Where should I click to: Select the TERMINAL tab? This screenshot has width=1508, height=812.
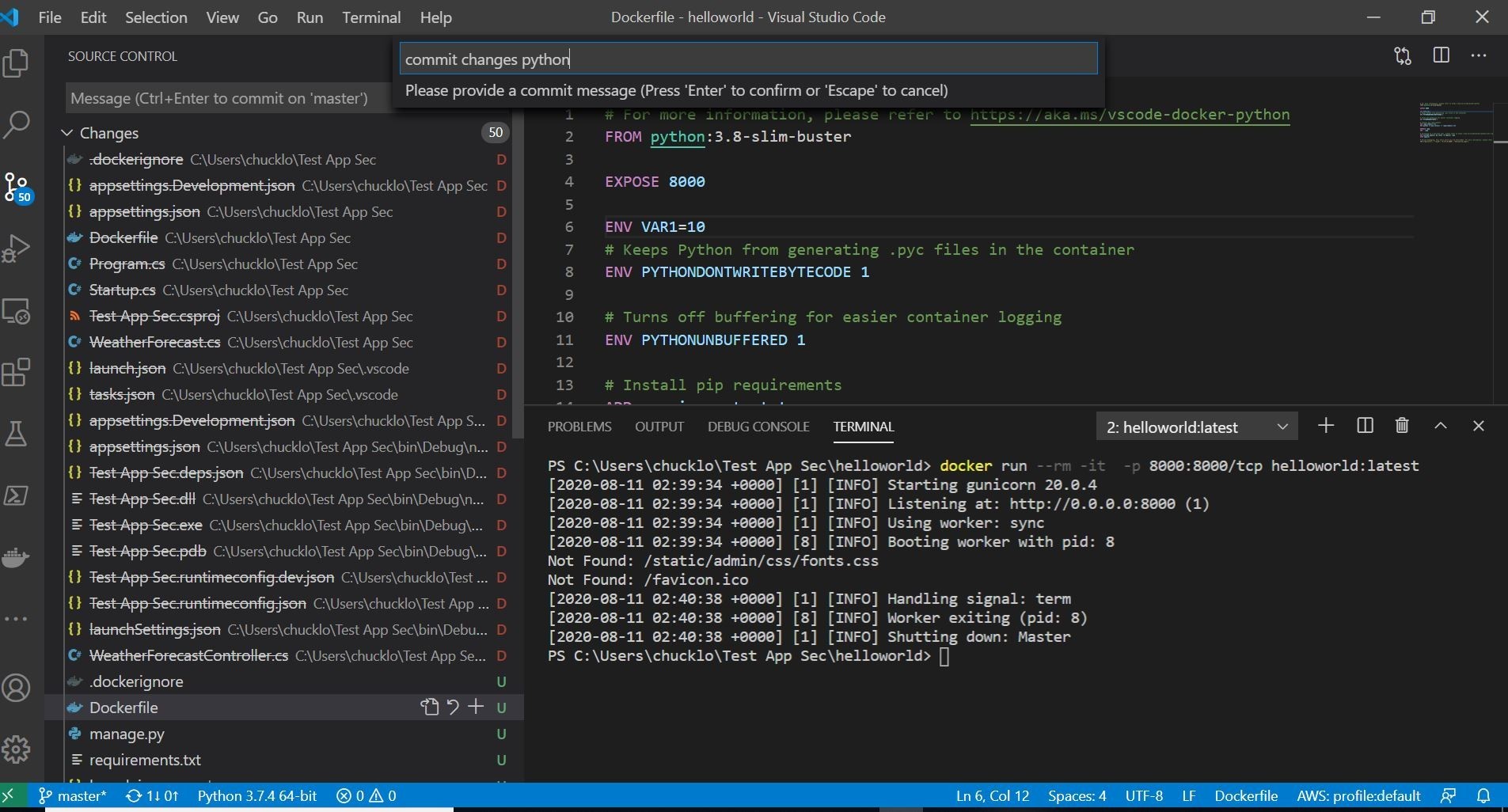[x=864, y=427]
